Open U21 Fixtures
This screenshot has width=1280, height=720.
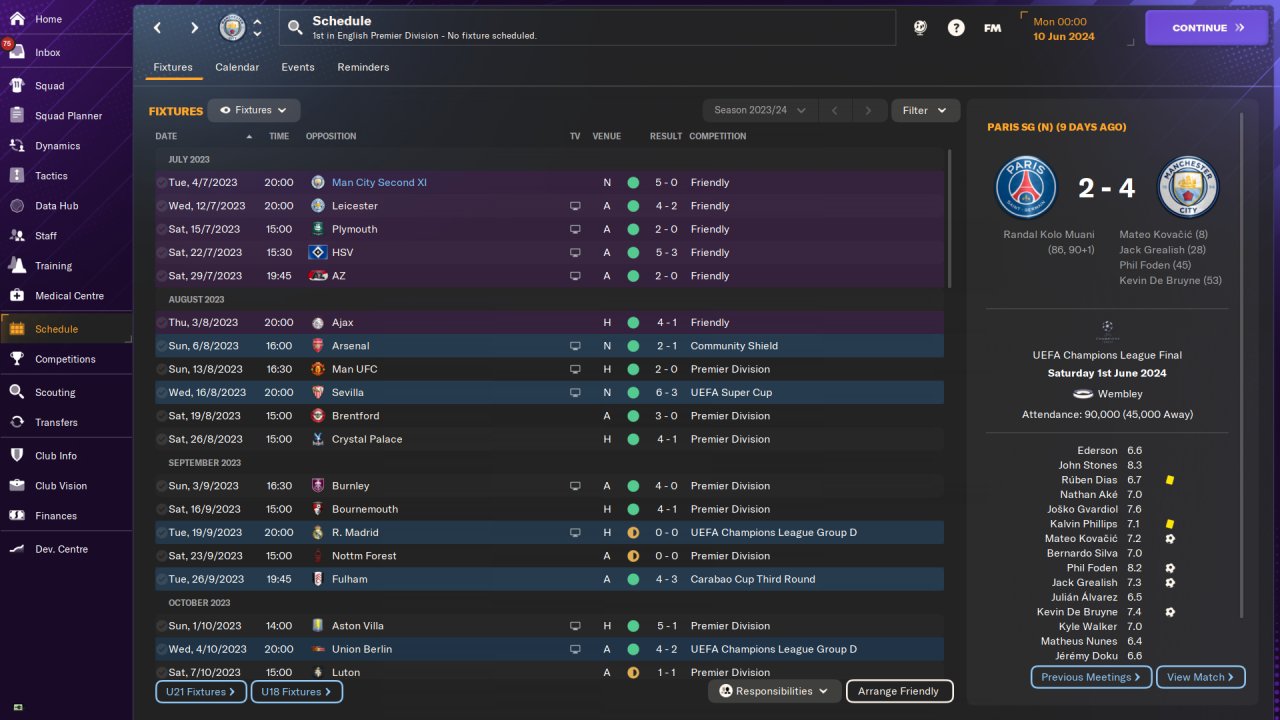(201, 691)
